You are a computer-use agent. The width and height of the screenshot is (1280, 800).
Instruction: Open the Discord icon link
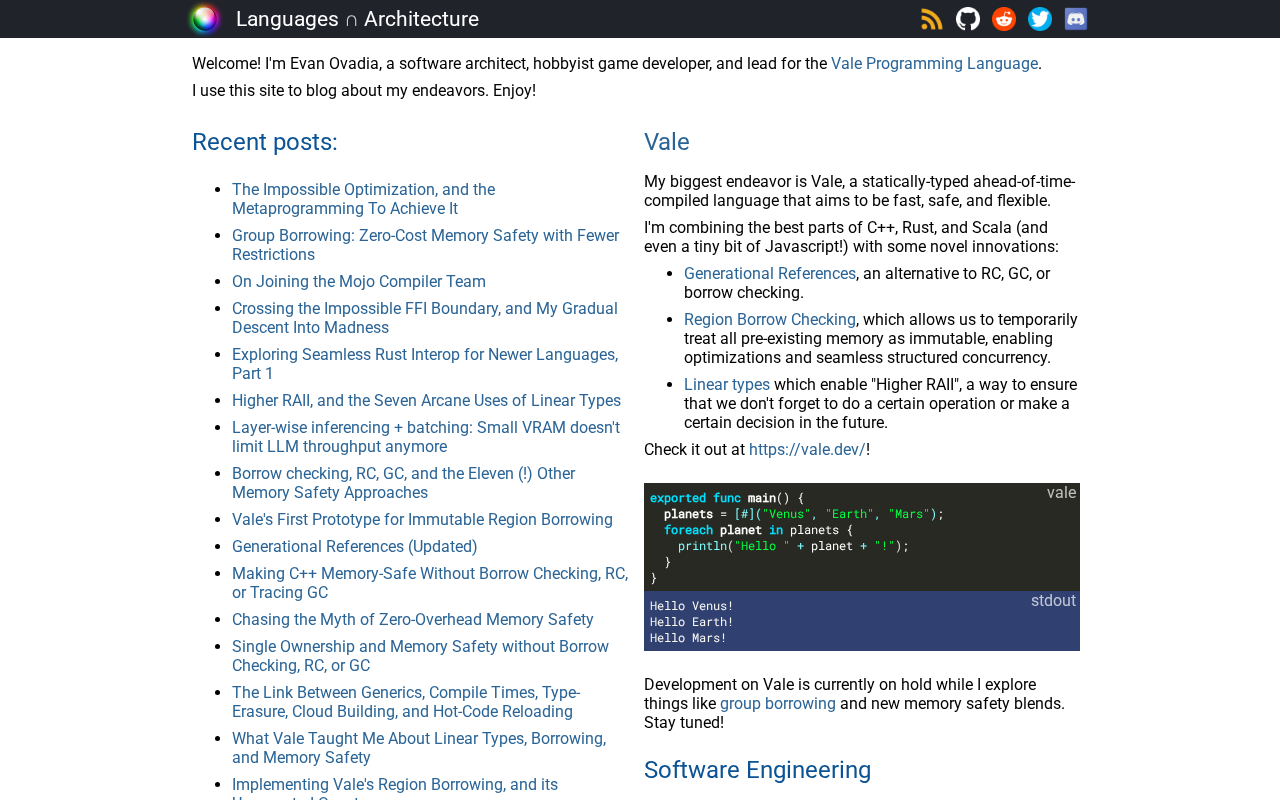click(x=1076, y=19)
